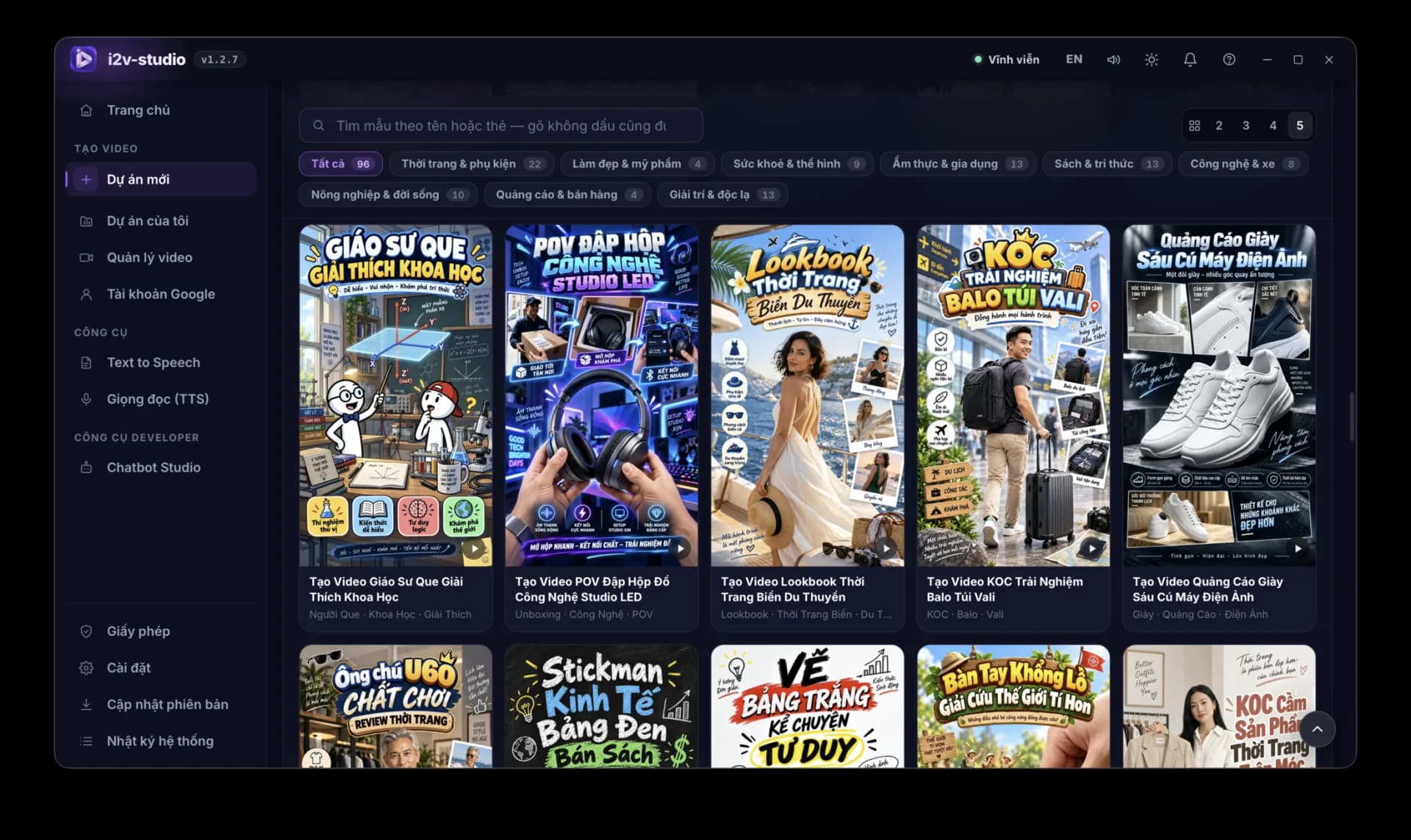This screenshot has height=840, width=1411.
Task: Open Giấy phép page
Action: point(160,631)
